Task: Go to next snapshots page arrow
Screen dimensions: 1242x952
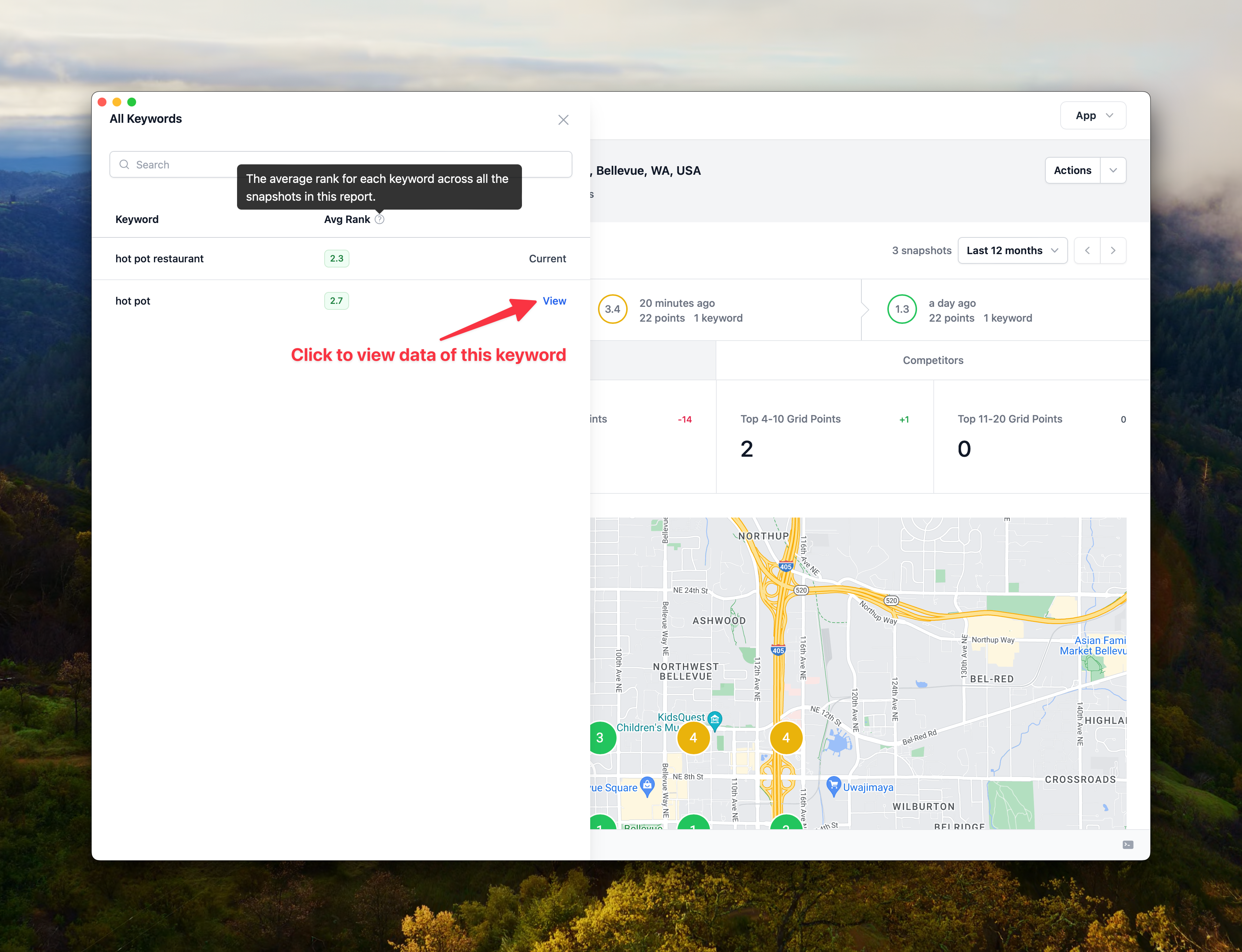Action: pyautogui.click(x=1113, y=250)
